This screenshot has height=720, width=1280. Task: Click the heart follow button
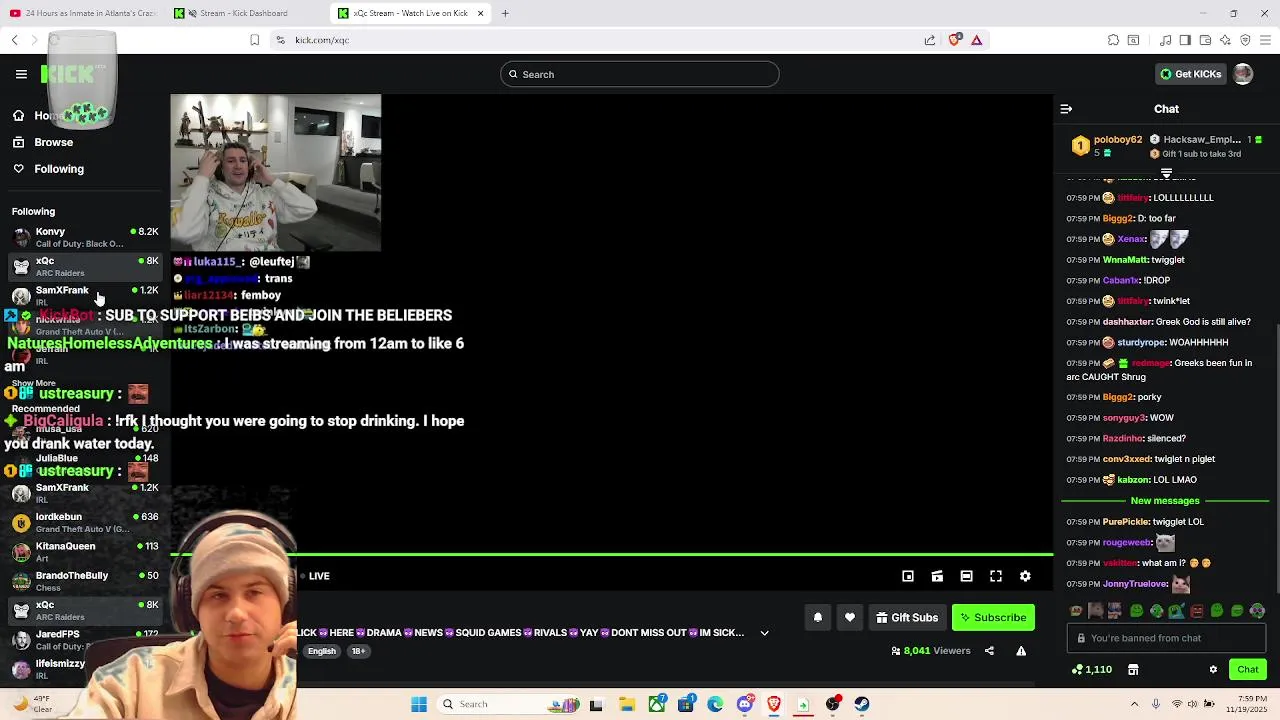click(850, 618)
